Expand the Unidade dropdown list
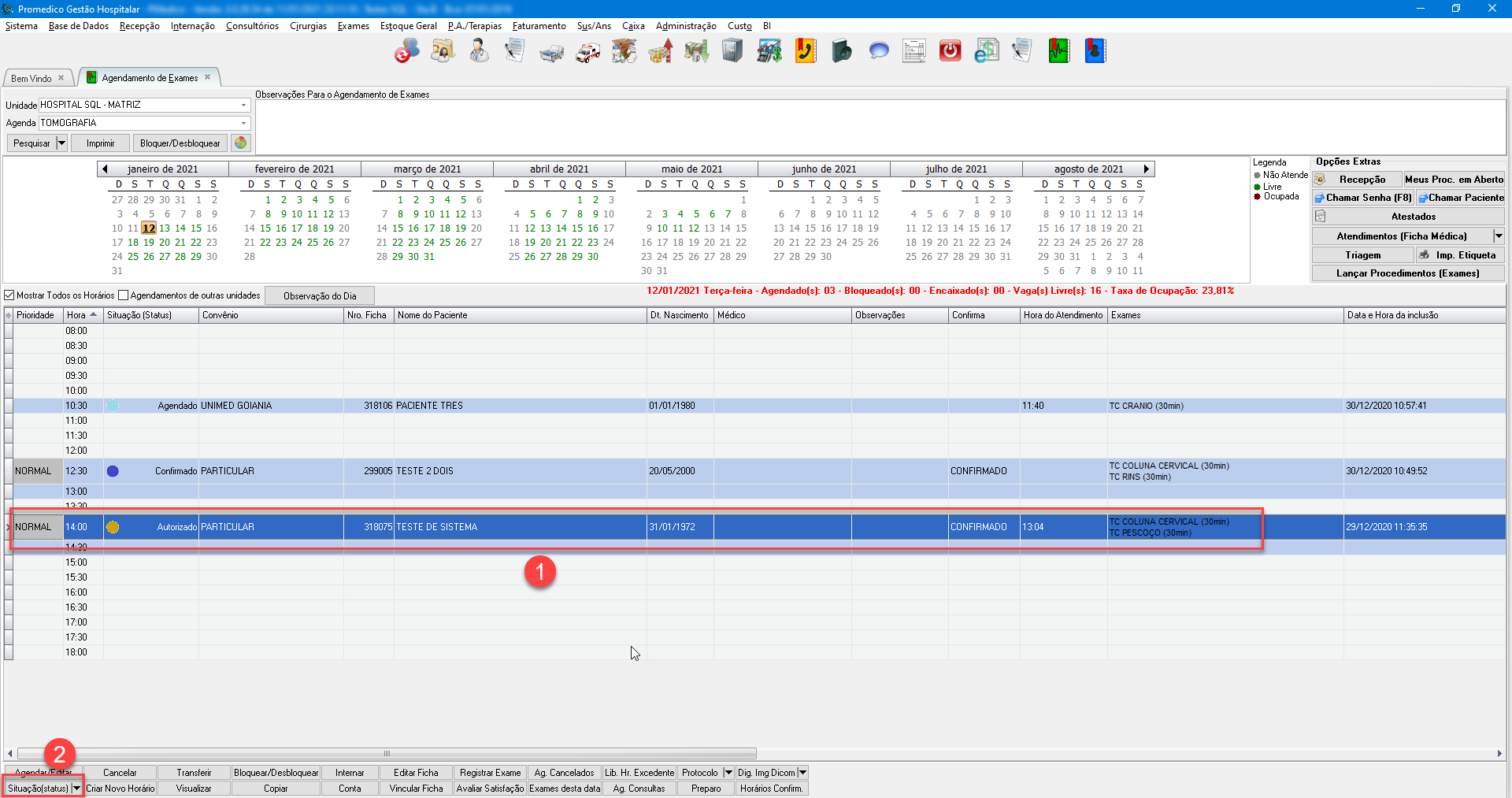This screenshot has width=1512, height=798. (x=243, y=105)
